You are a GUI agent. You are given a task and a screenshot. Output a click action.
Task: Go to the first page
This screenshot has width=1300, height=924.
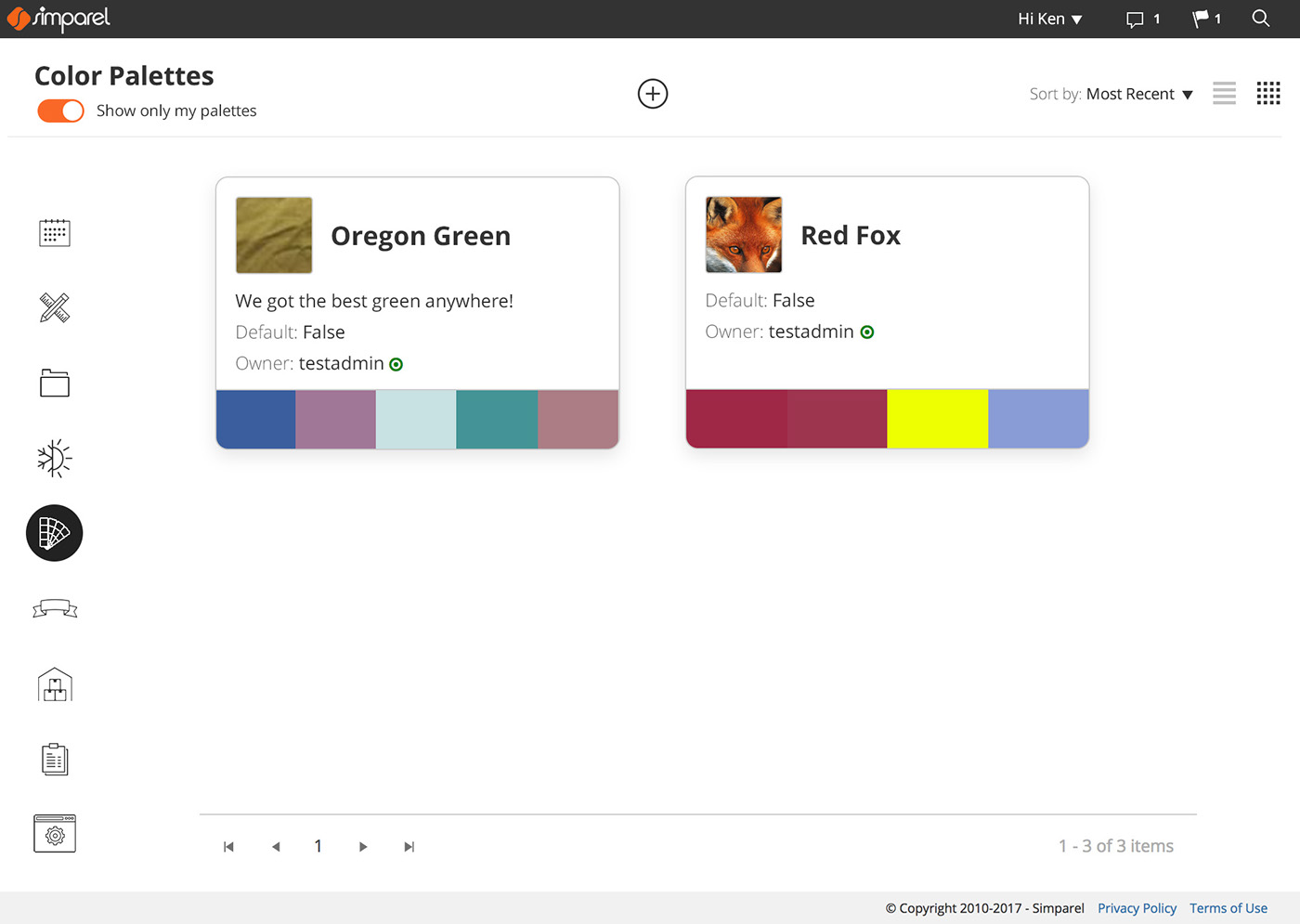click(228, 847)
